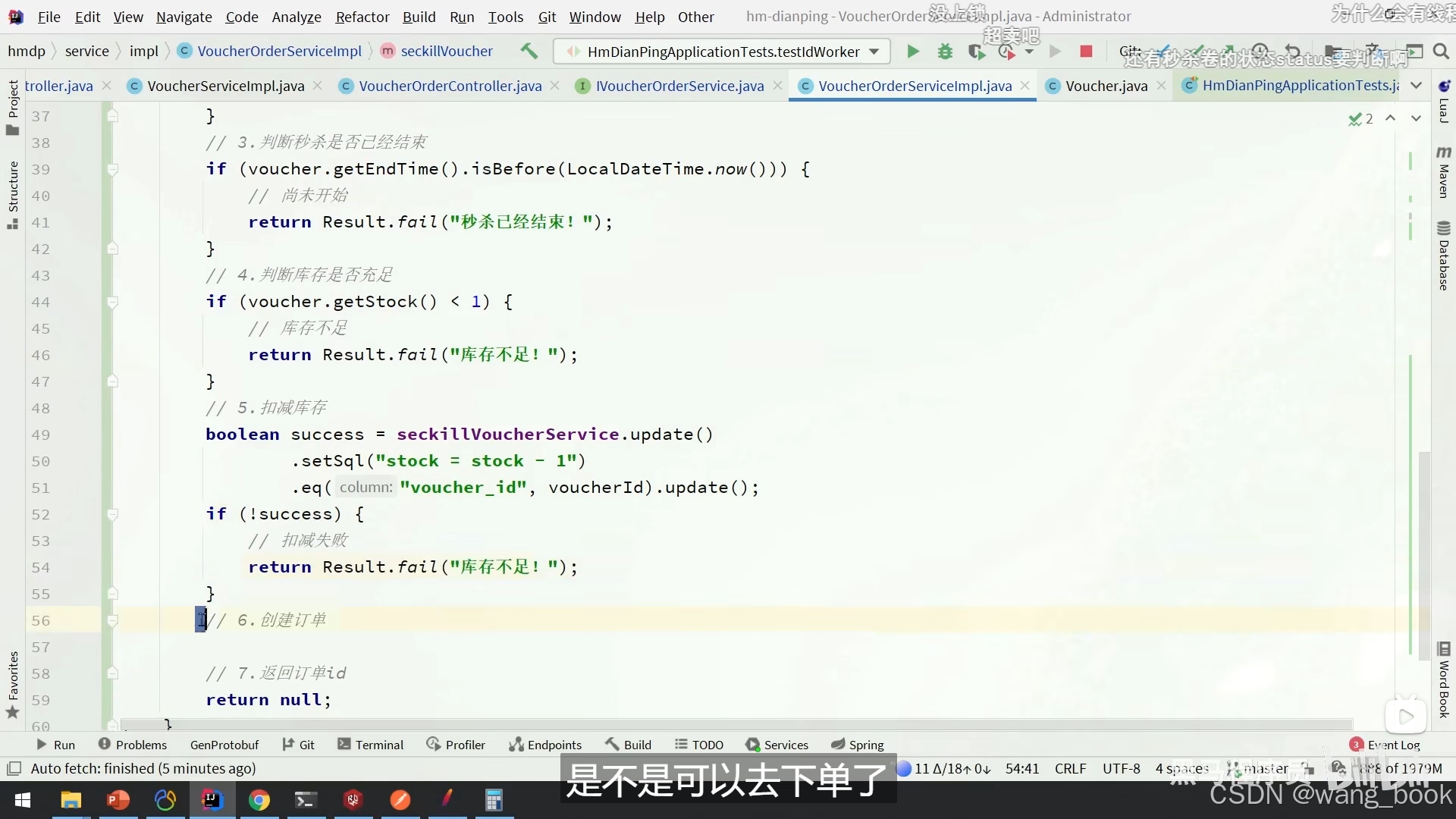Click the Debug bug icon
The height and width of the screenshot is (819, 1456).
coord(945,52)
